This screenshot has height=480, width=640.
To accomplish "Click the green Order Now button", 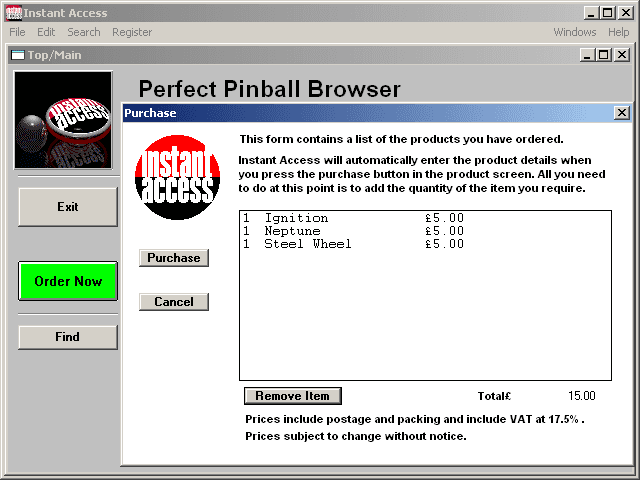I will click(x=68, y=281).
